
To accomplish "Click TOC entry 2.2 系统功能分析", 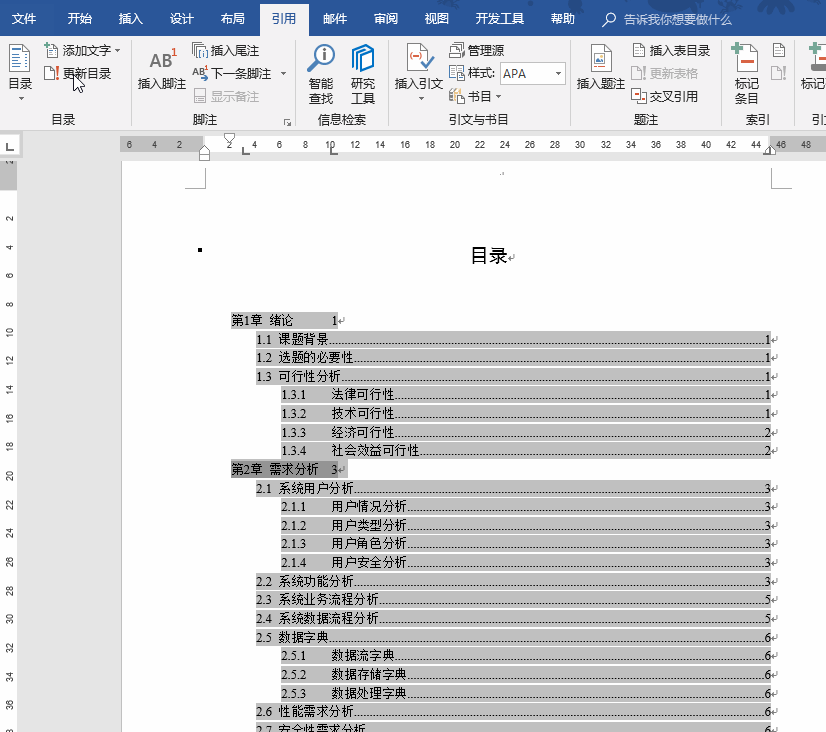I will click(513, 581).
